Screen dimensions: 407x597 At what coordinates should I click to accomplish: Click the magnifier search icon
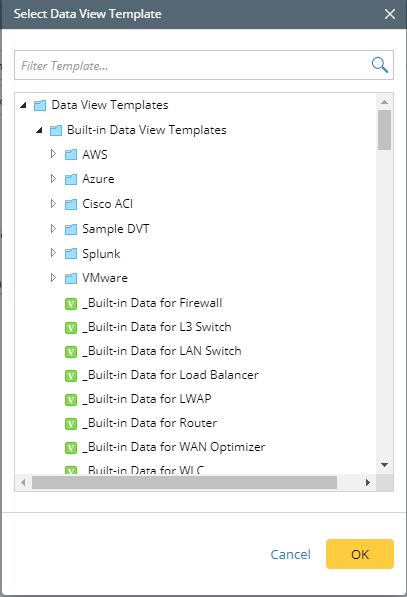[380, 65]
